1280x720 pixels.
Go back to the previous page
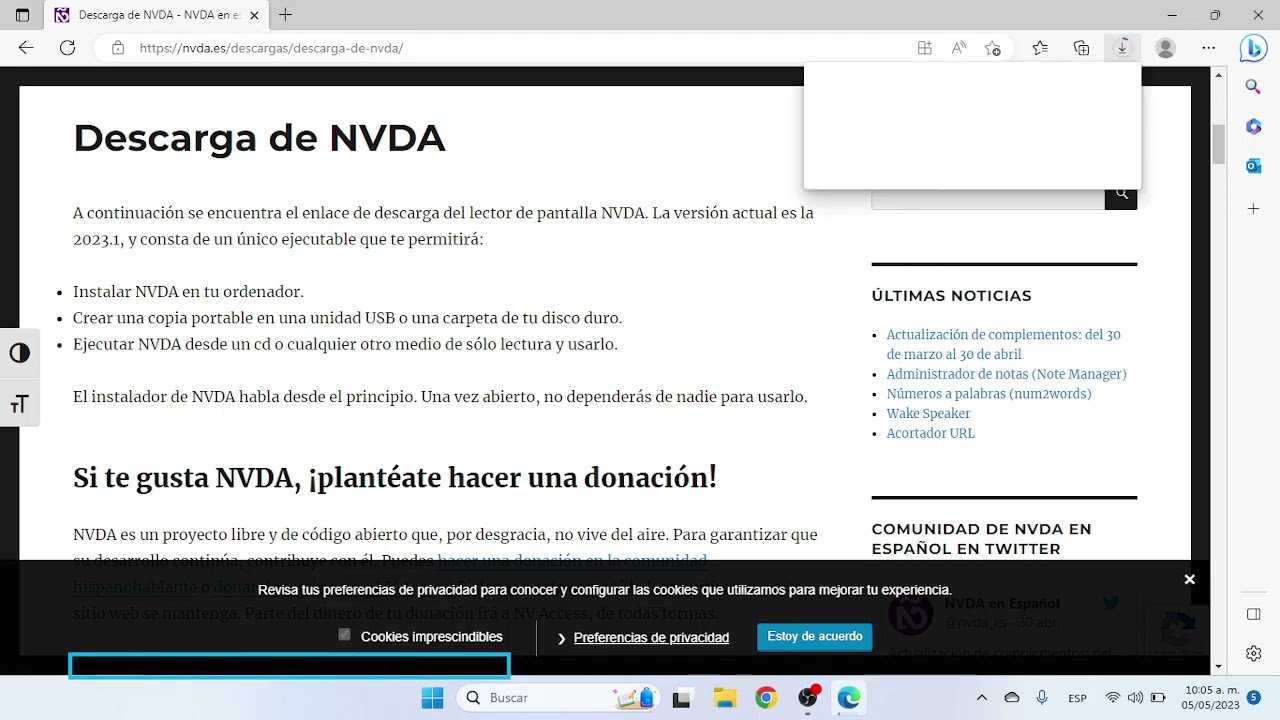26,47
